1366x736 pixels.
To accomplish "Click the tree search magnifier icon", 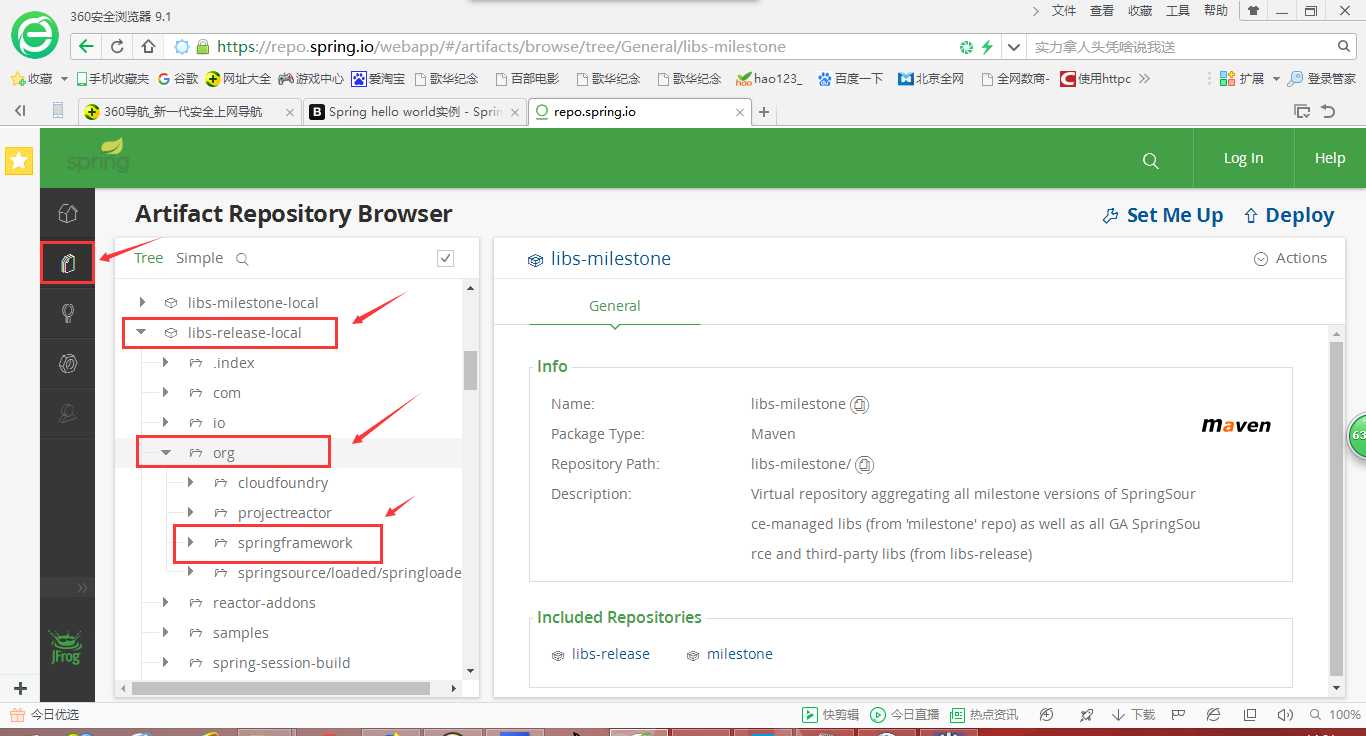I will (x=241, y=259).
